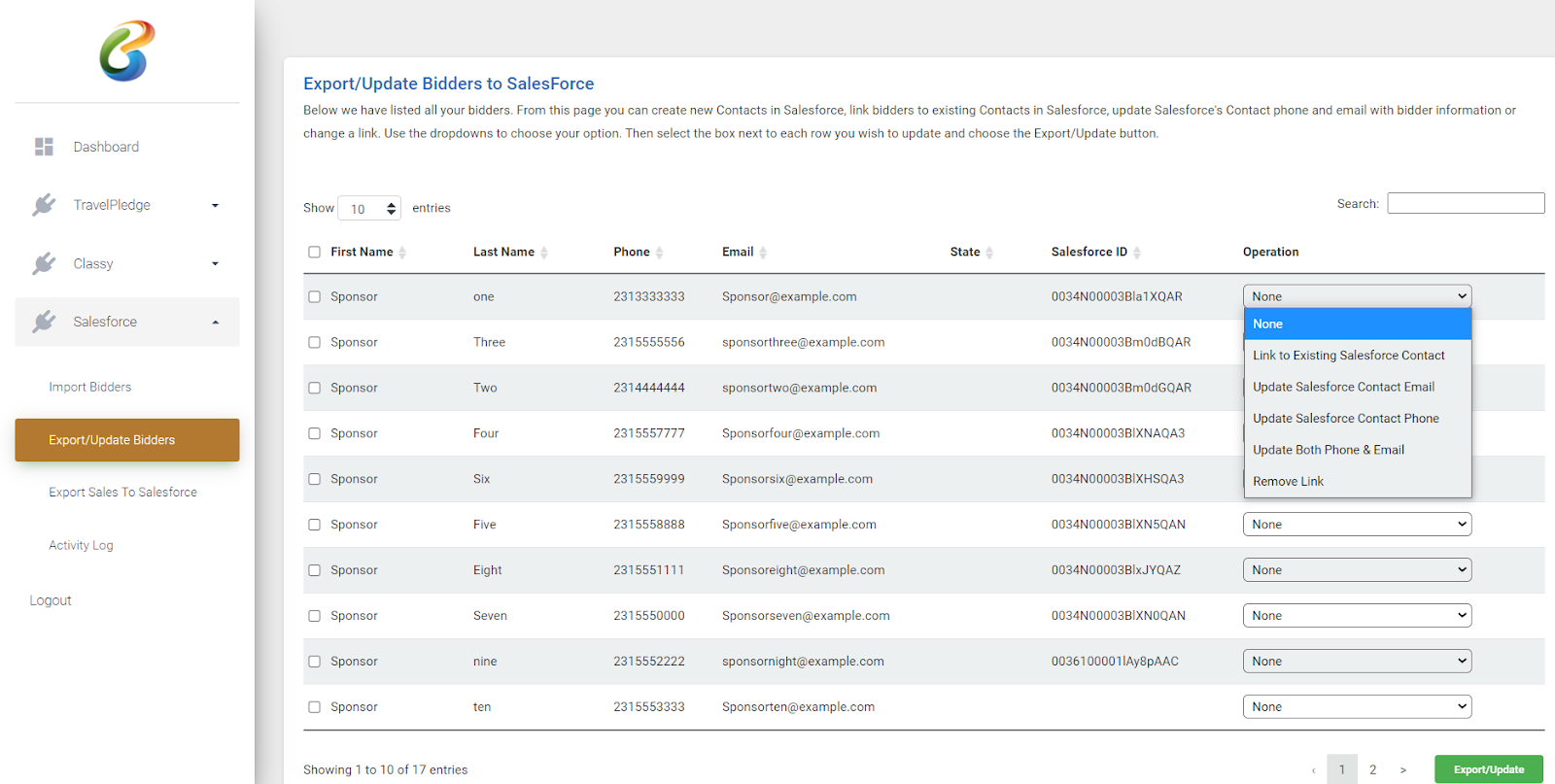
Task: Choose Update Salesforce Contact Phone option
Action: [1358, 419]
